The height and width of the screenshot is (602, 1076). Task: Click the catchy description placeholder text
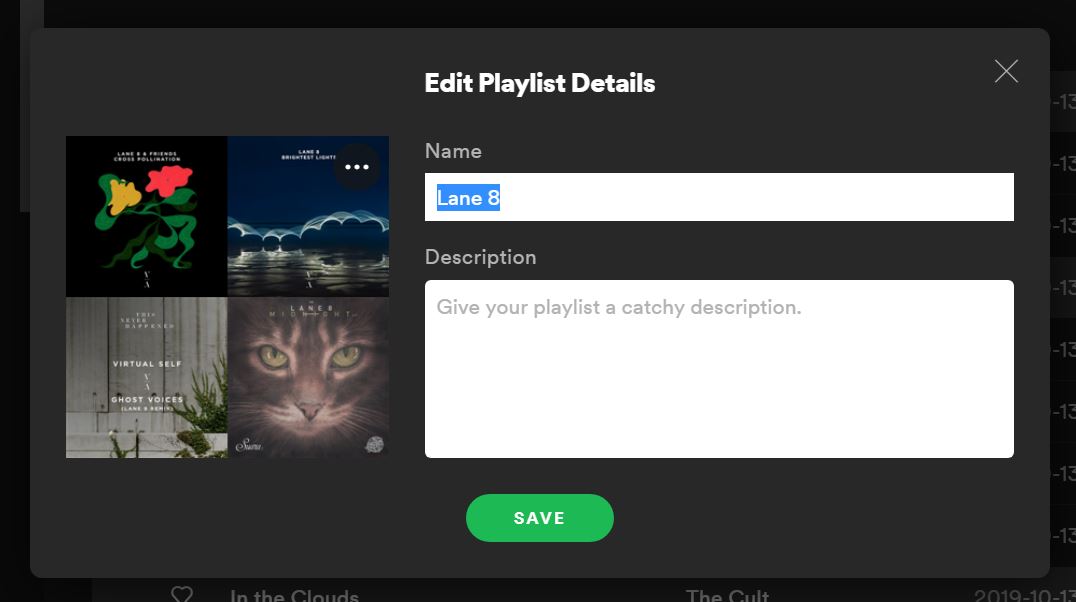[618, 307]
